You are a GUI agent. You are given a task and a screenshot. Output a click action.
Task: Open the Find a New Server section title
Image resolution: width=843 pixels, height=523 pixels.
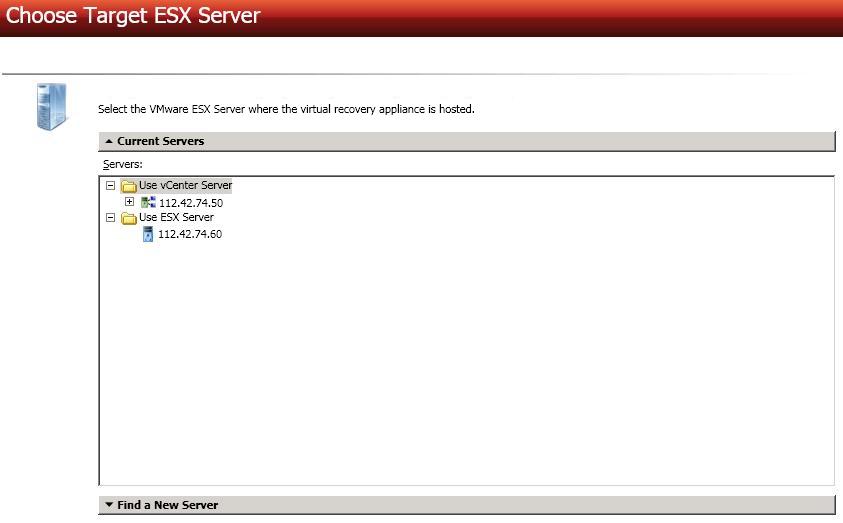click(167, 506)
